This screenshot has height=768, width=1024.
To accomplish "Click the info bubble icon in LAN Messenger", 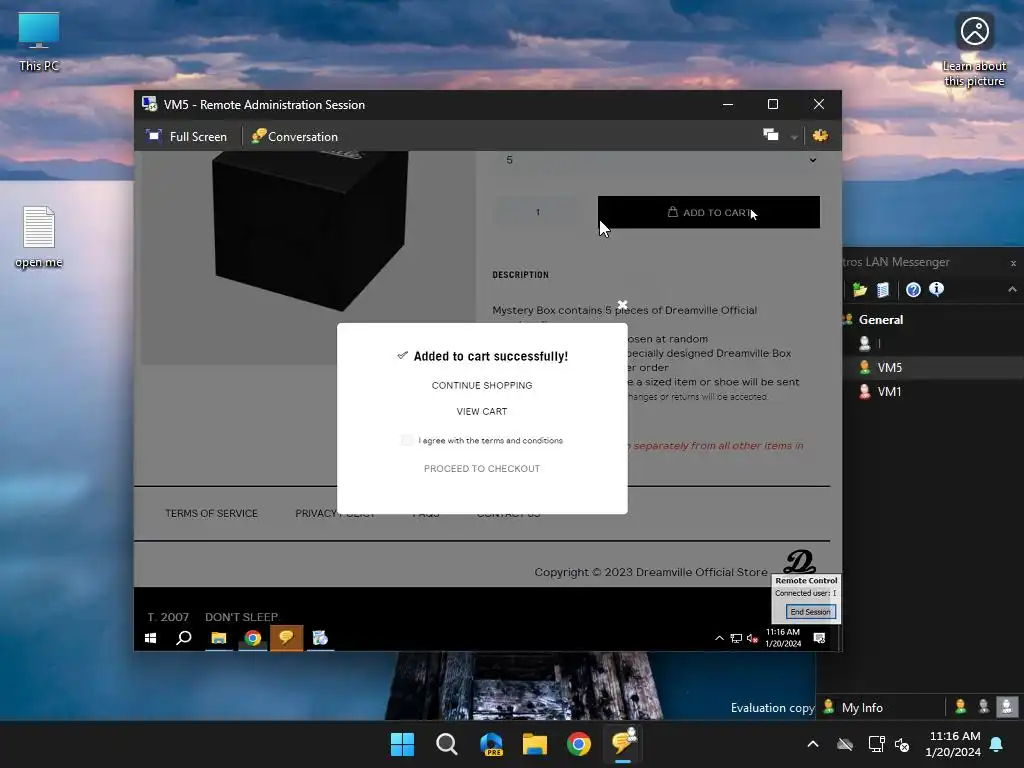I will coord(936,289).
